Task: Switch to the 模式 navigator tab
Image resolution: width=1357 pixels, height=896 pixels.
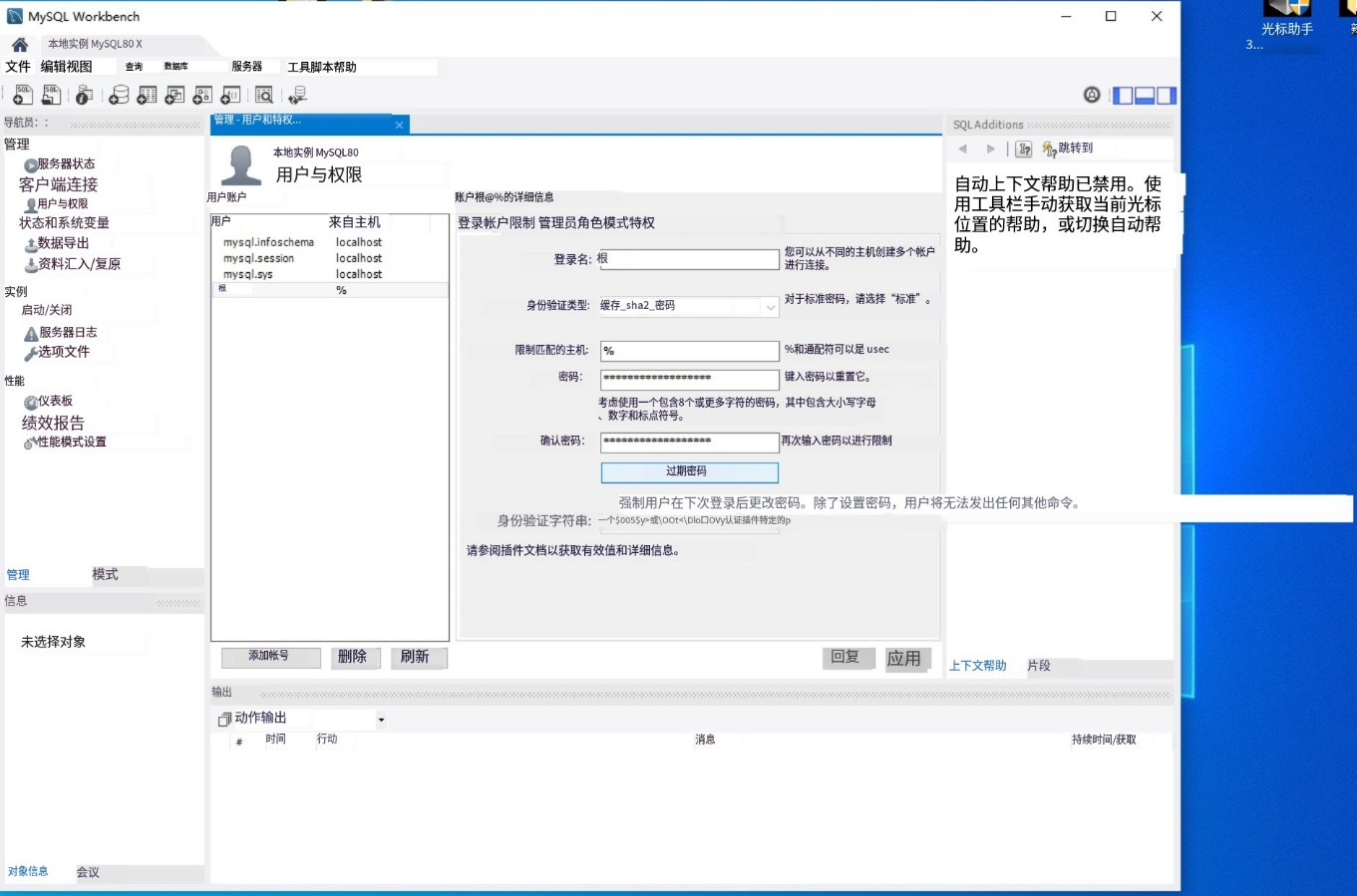Action: [105, 575]
